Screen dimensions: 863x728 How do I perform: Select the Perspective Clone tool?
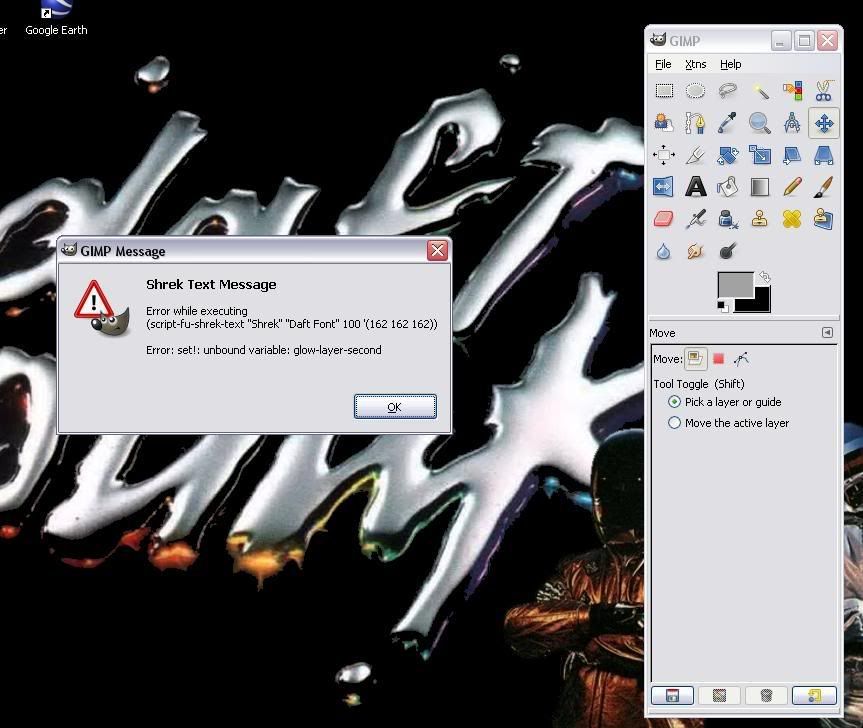click(x=823, y=220)
